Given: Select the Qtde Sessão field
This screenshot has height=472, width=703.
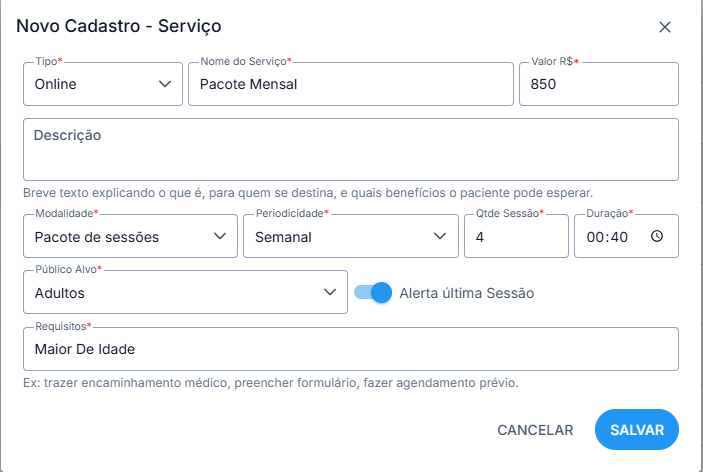Looking at the screenshot, I should click(515, 237).
